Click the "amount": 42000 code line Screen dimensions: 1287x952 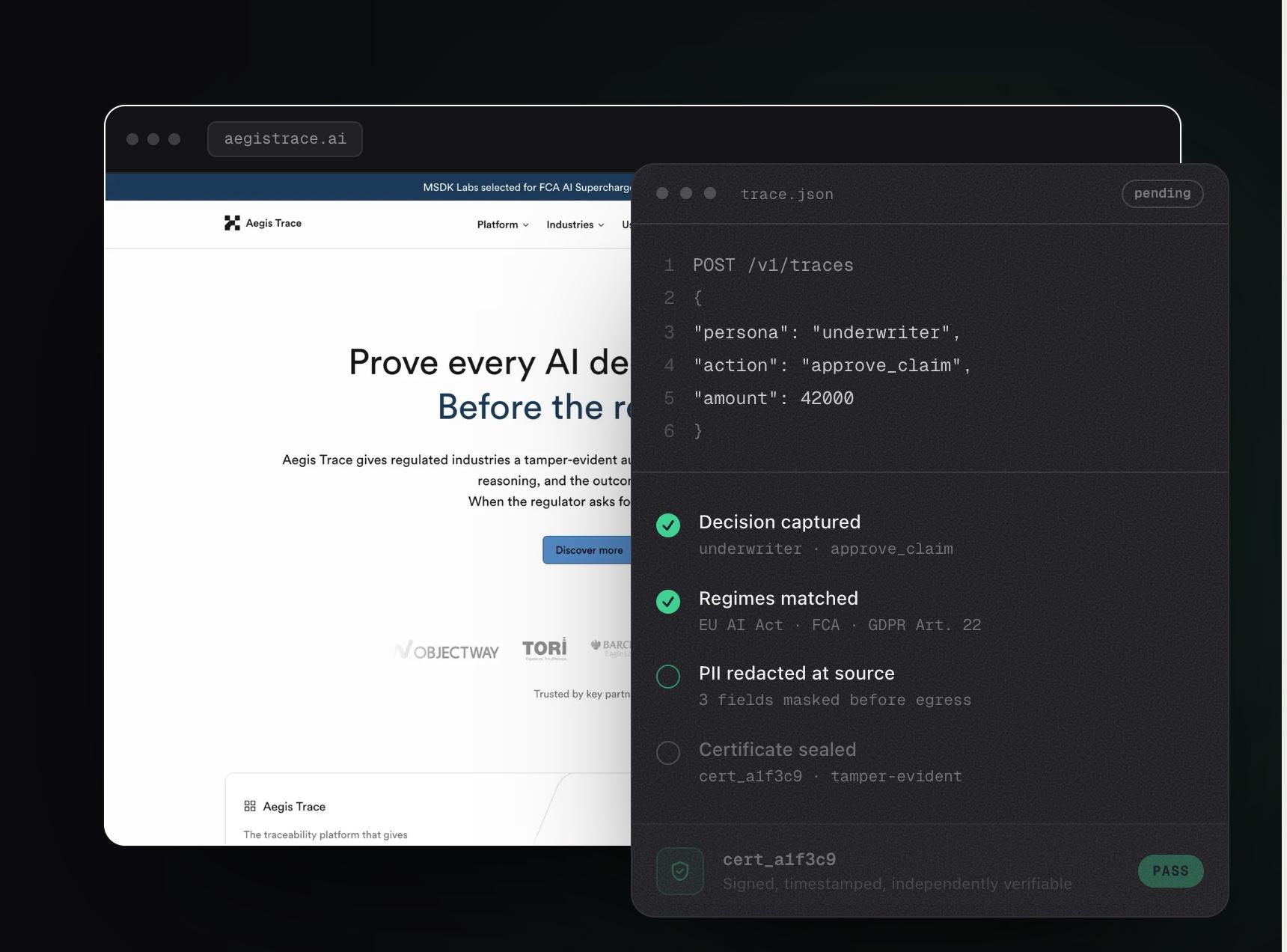[x=774, y=398]
